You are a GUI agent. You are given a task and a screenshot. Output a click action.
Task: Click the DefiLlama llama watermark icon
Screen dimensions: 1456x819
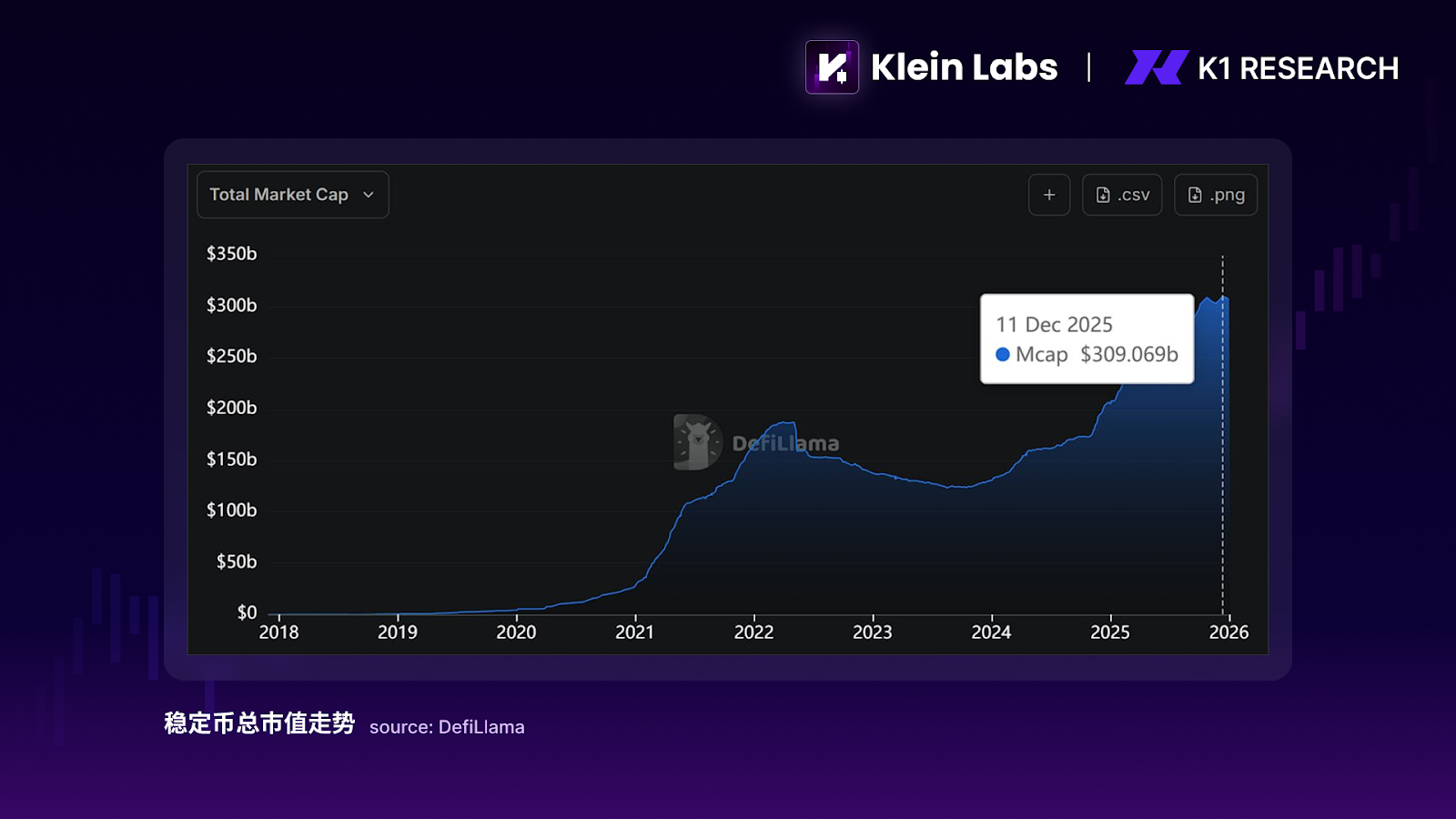point(697,442)
